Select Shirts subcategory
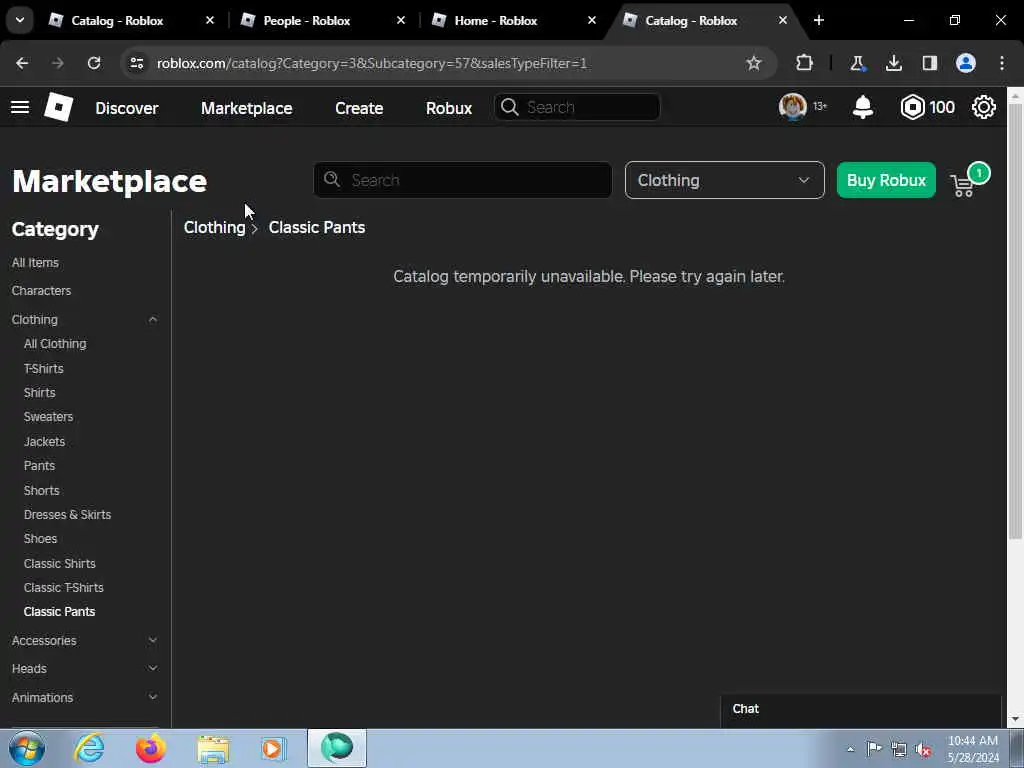 tap(40, 392)
